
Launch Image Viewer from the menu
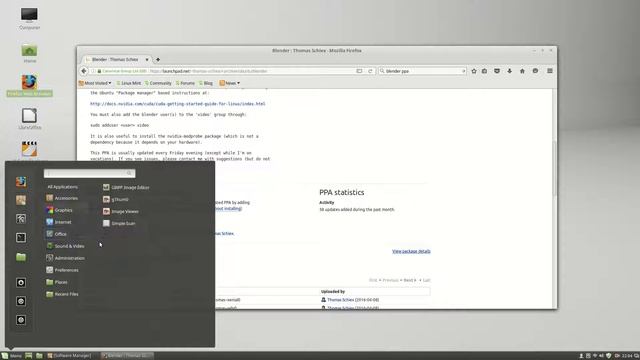pos(121,211)
